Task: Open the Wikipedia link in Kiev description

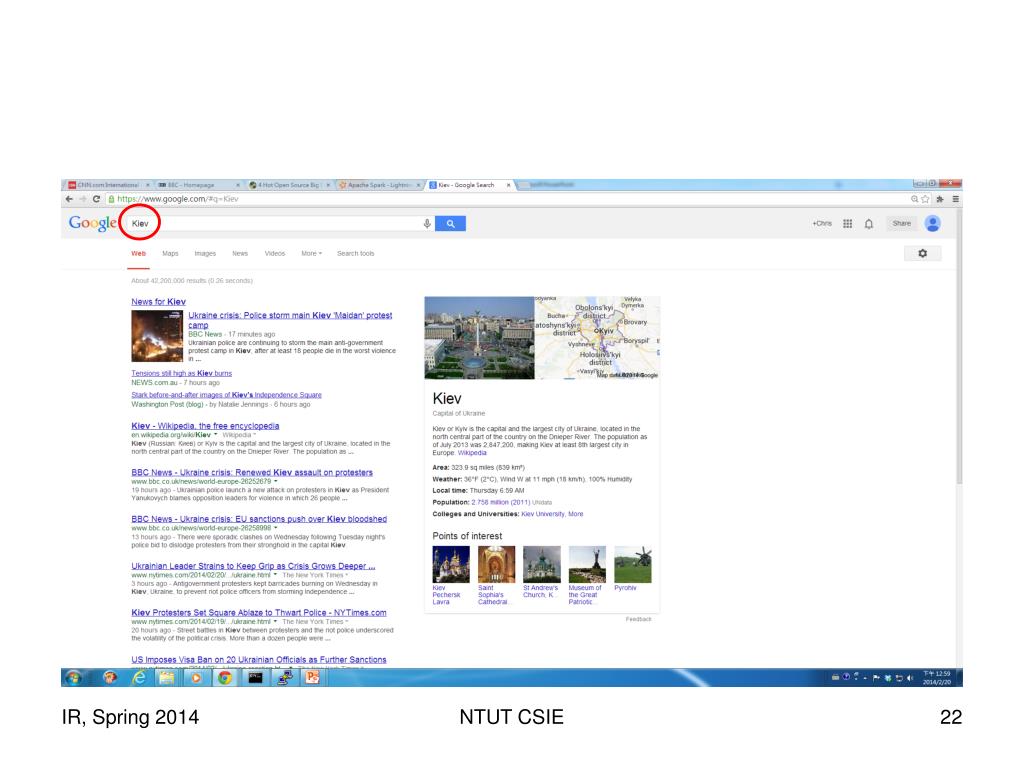Action: pos(472,453)
